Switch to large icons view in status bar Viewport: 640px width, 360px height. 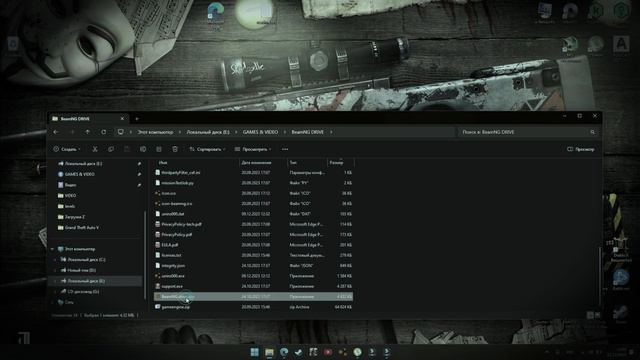597,315
